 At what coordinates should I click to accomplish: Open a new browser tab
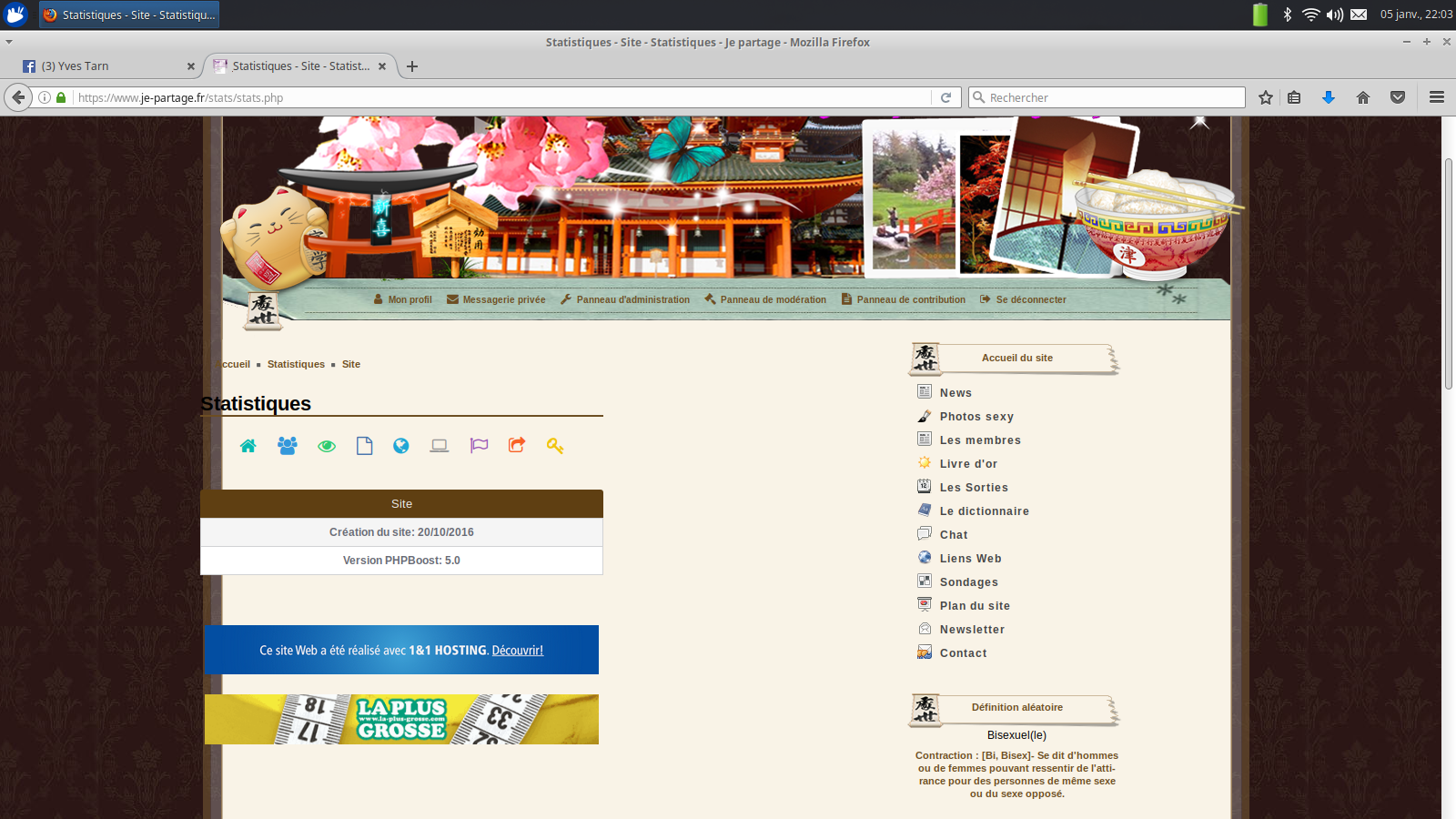[412, 66]
